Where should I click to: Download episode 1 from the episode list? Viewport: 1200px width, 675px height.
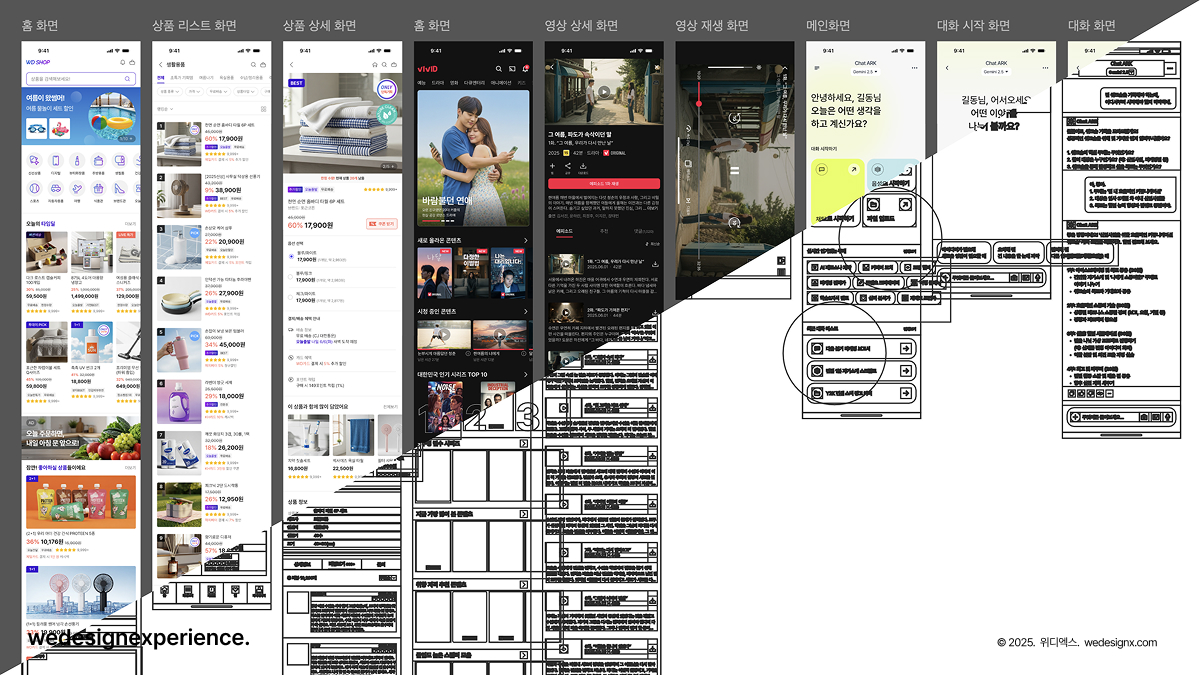pyautogui.click(x=655, y=264)
